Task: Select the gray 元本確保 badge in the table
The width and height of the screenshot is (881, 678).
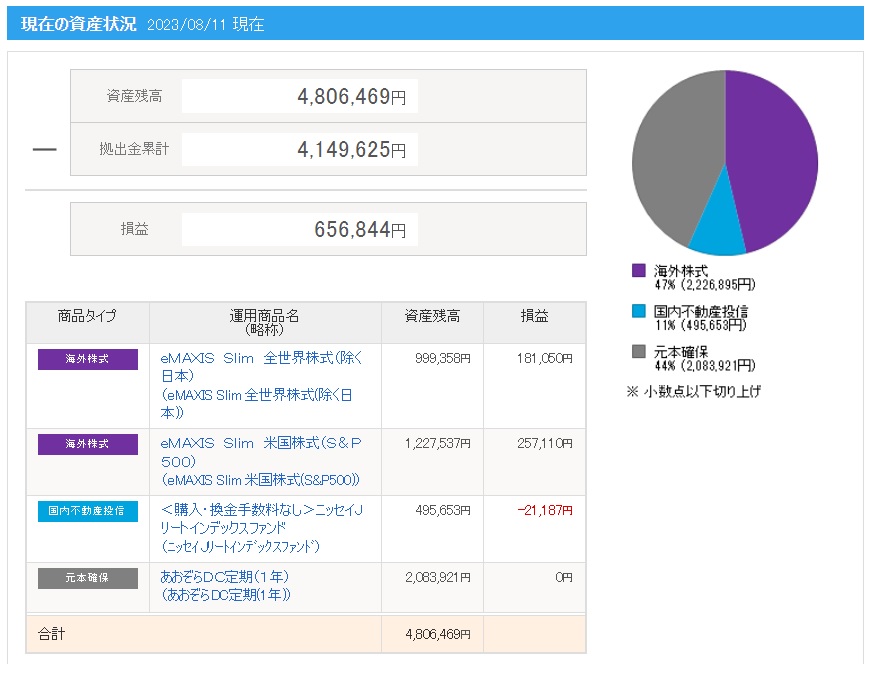Action: coord(88,578)
